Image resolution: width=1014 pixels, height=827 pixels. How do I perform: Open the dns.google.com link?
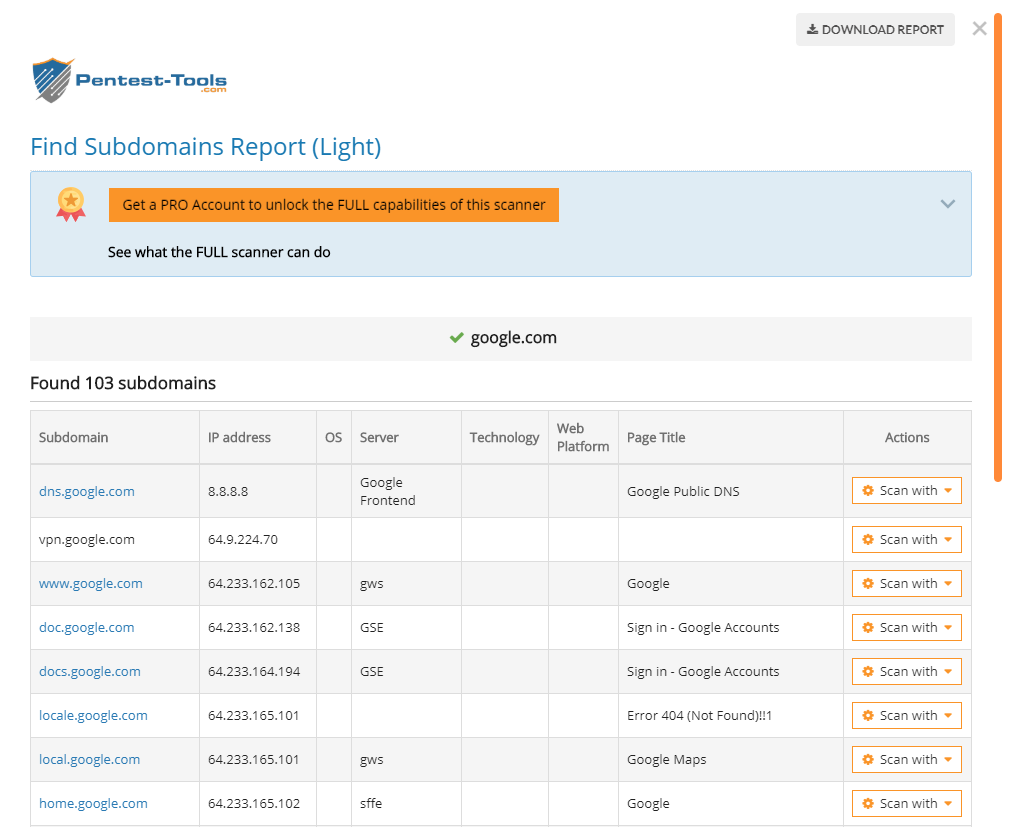87,491
